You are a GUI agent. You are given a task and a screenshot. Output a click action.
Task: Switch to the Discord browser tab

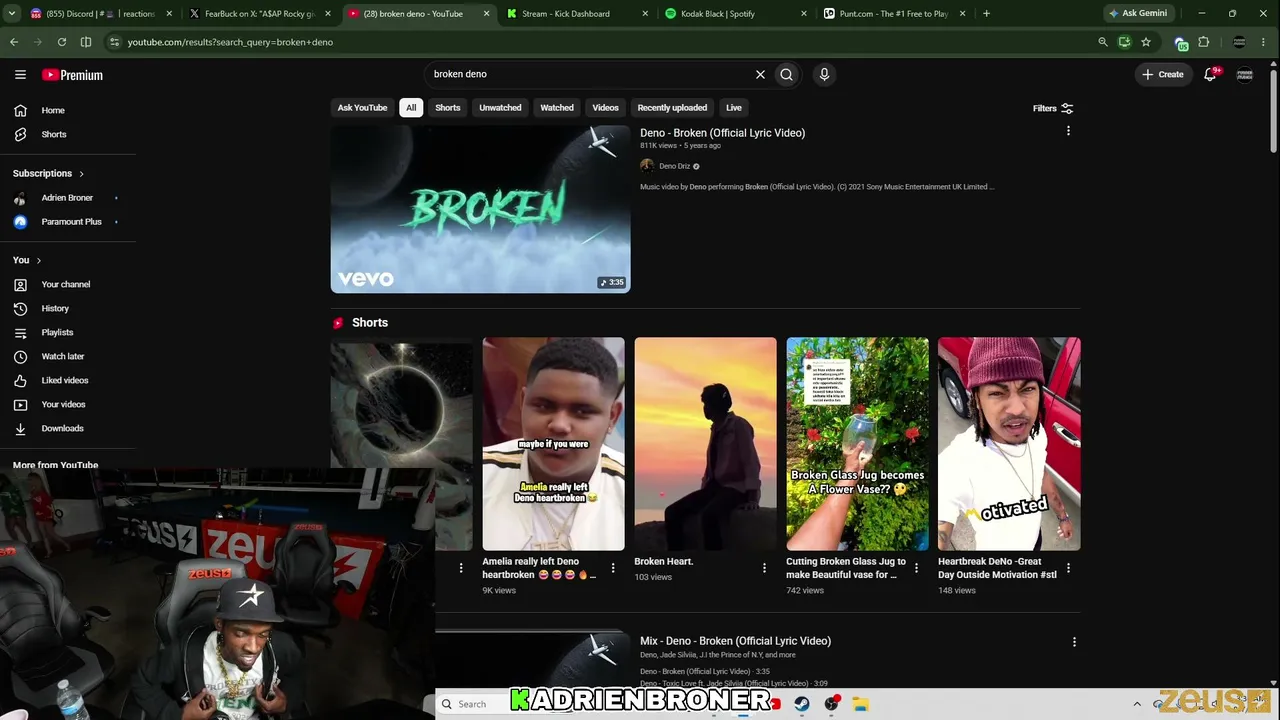(x=100, y=13)
